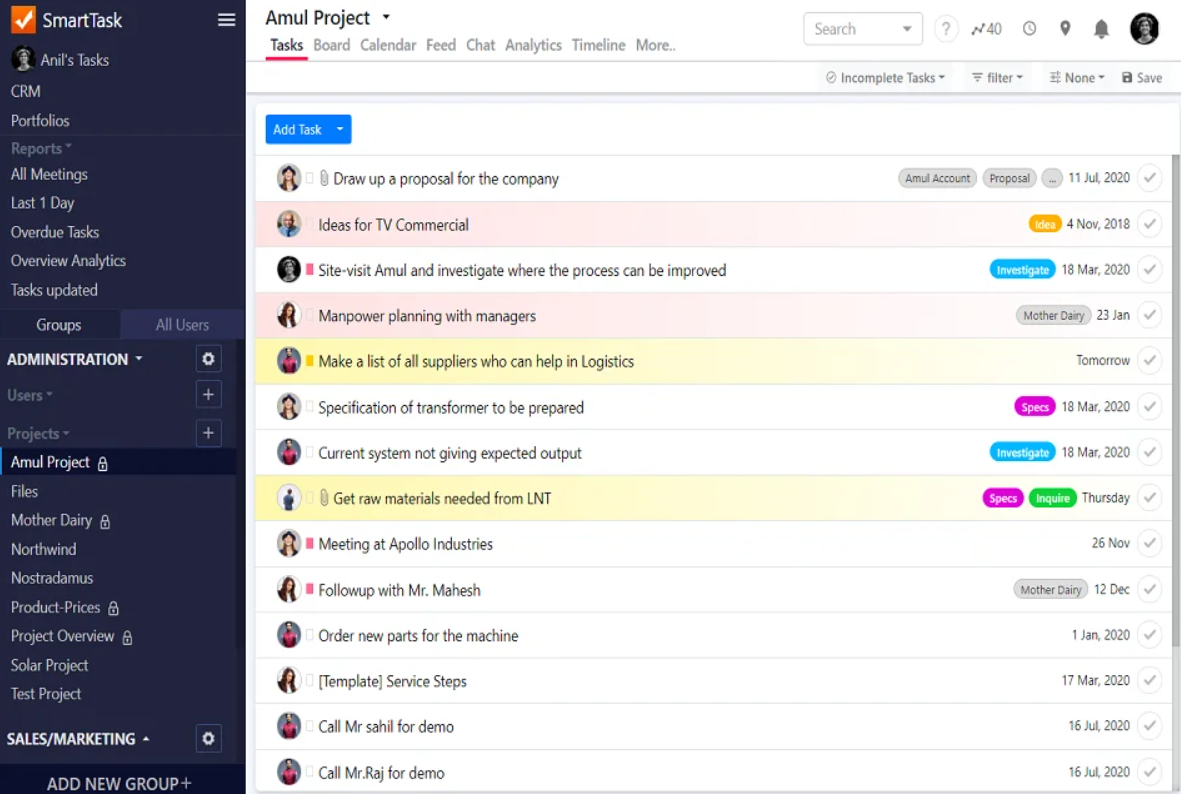Mark Site-visit Amul task complete
The height and width of the screenshot is (794, 1181).
pos(1149,269)
